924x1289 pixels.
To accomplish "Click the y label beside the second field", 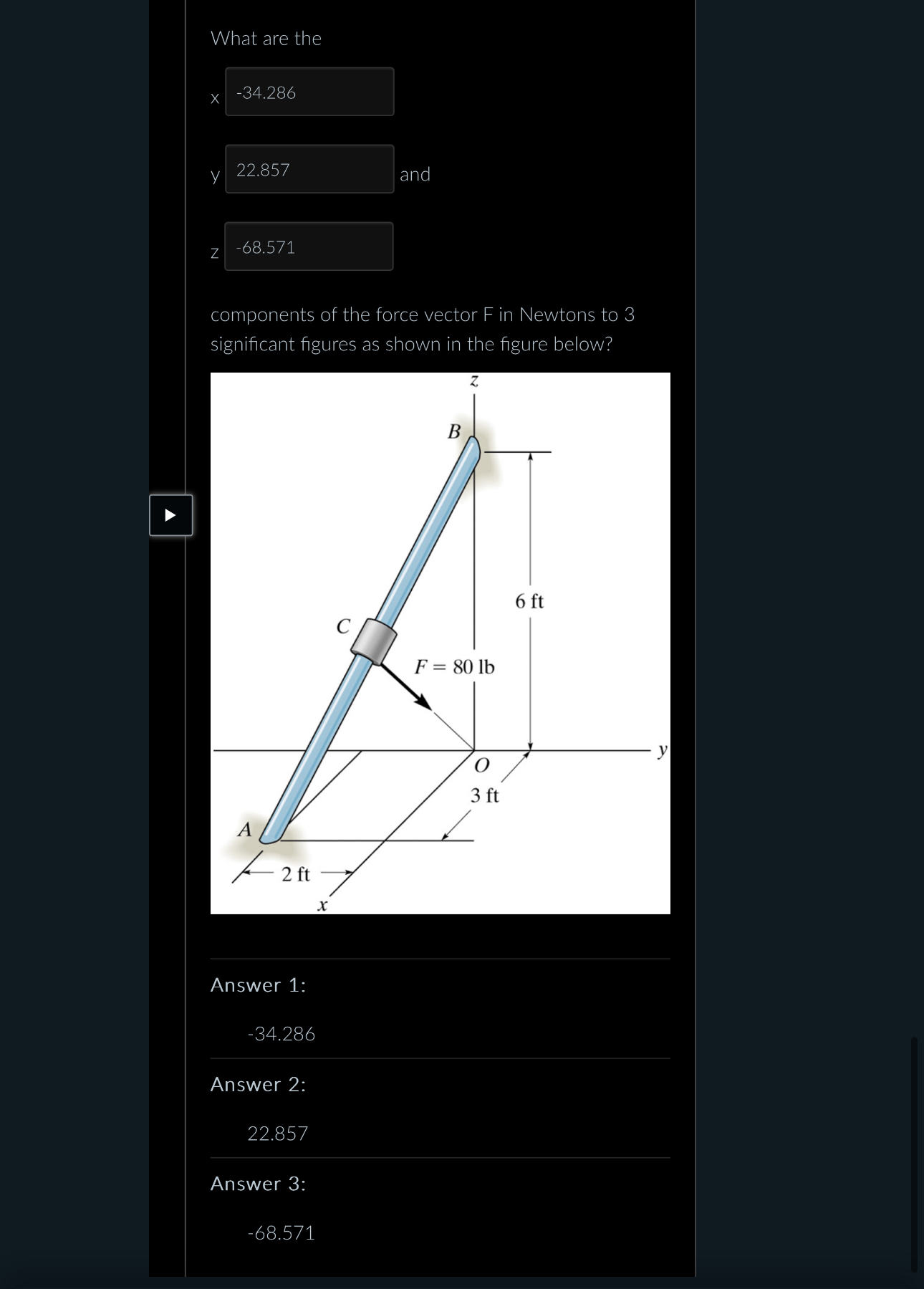I will coord(213,176).
